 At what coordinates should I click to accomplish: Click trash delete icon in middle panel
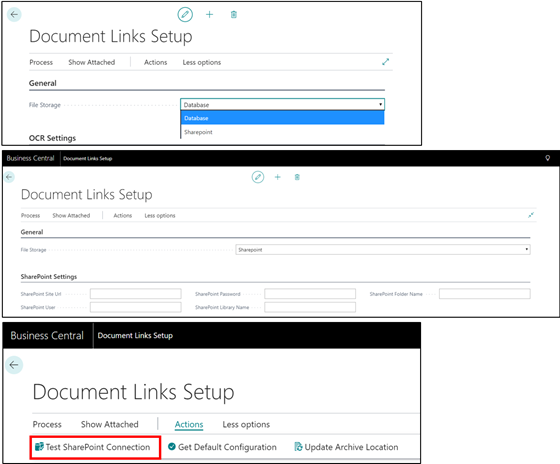point(297,177)
